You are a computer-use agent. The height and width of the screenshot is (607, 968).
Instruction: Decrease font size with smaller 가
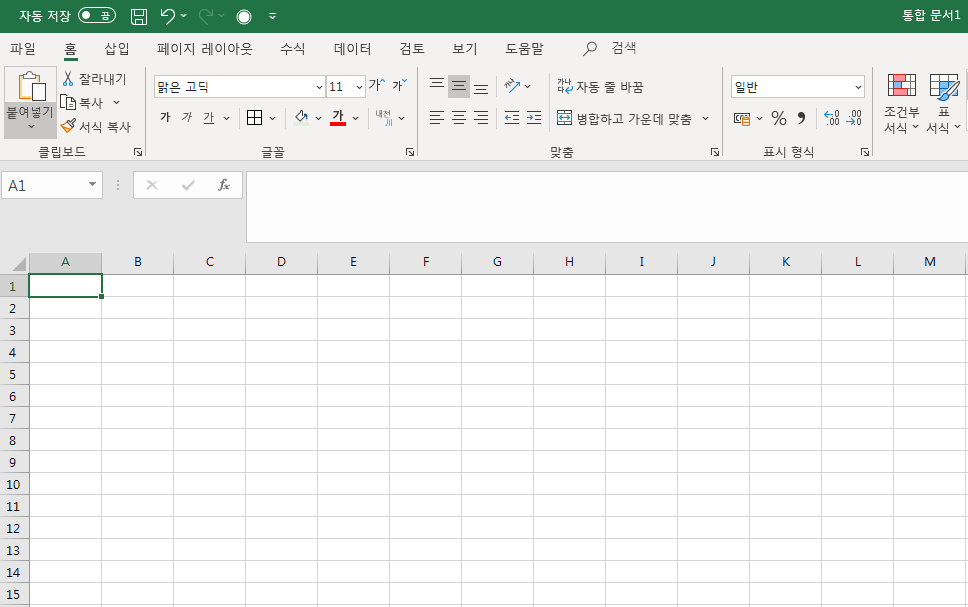[399, 85]
